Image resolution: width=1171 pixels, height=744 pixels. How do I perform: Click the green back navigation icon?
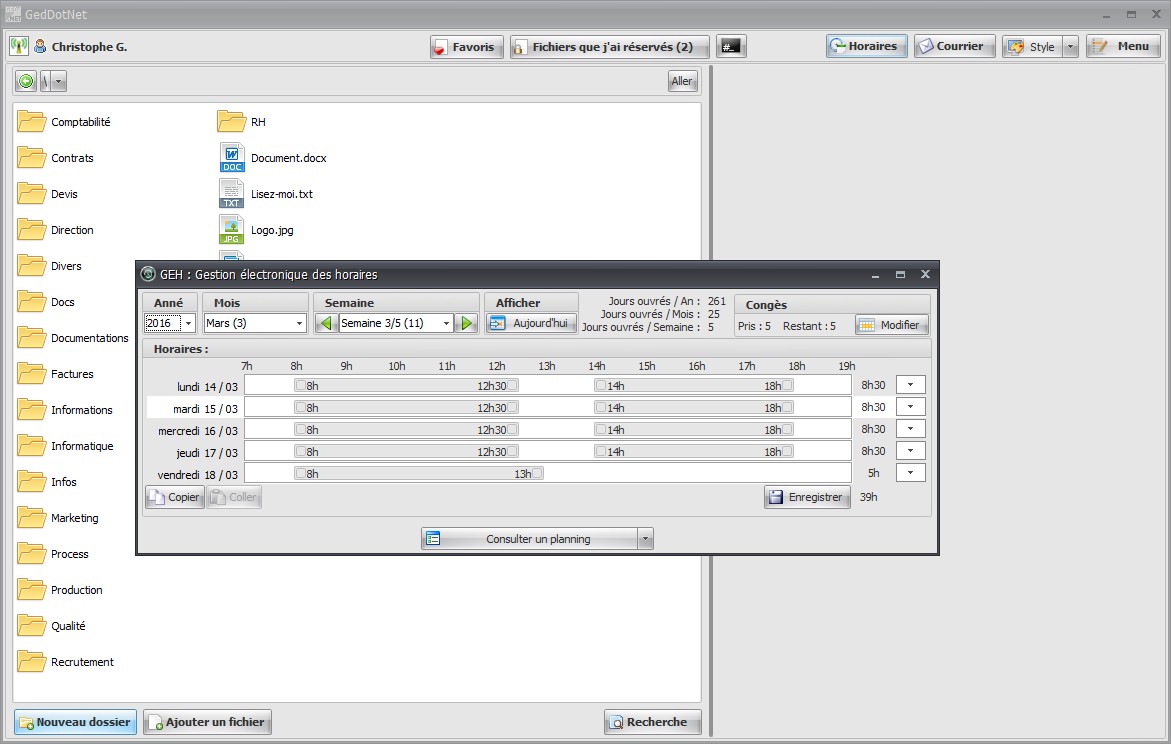26,81
